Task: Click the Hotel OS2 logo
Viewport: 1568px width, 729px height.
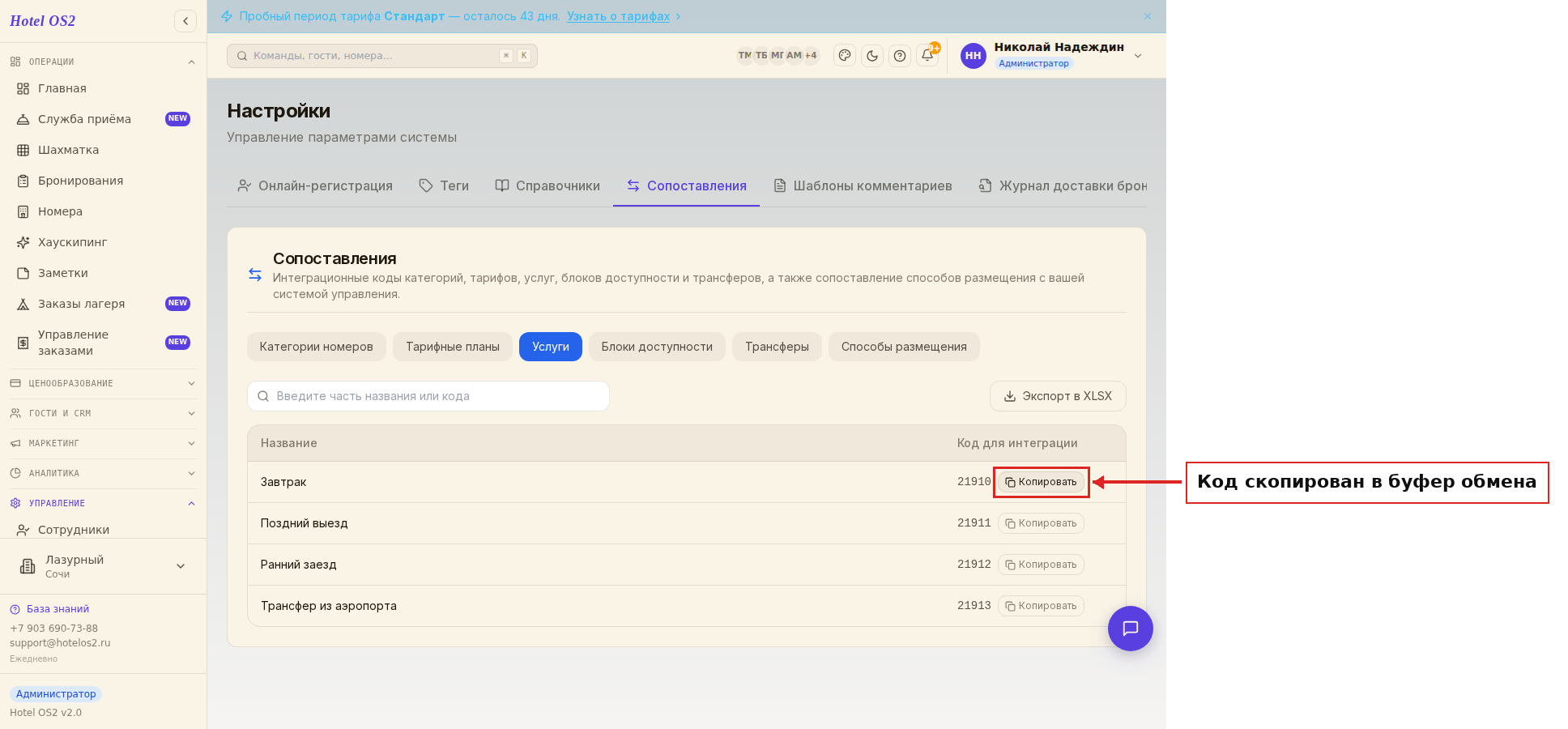Action: coord(43,21)
